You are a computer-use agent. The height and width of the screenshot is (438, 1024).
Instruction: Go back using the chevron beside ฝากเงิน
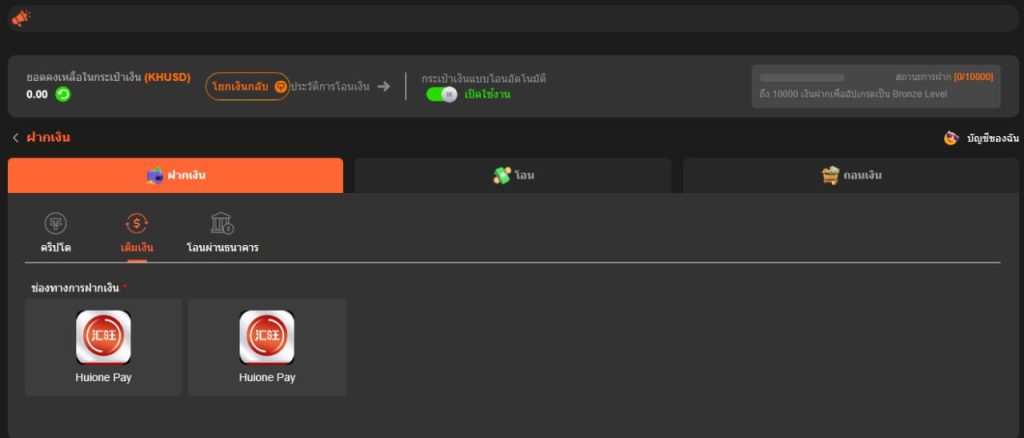tap(15, 138)
